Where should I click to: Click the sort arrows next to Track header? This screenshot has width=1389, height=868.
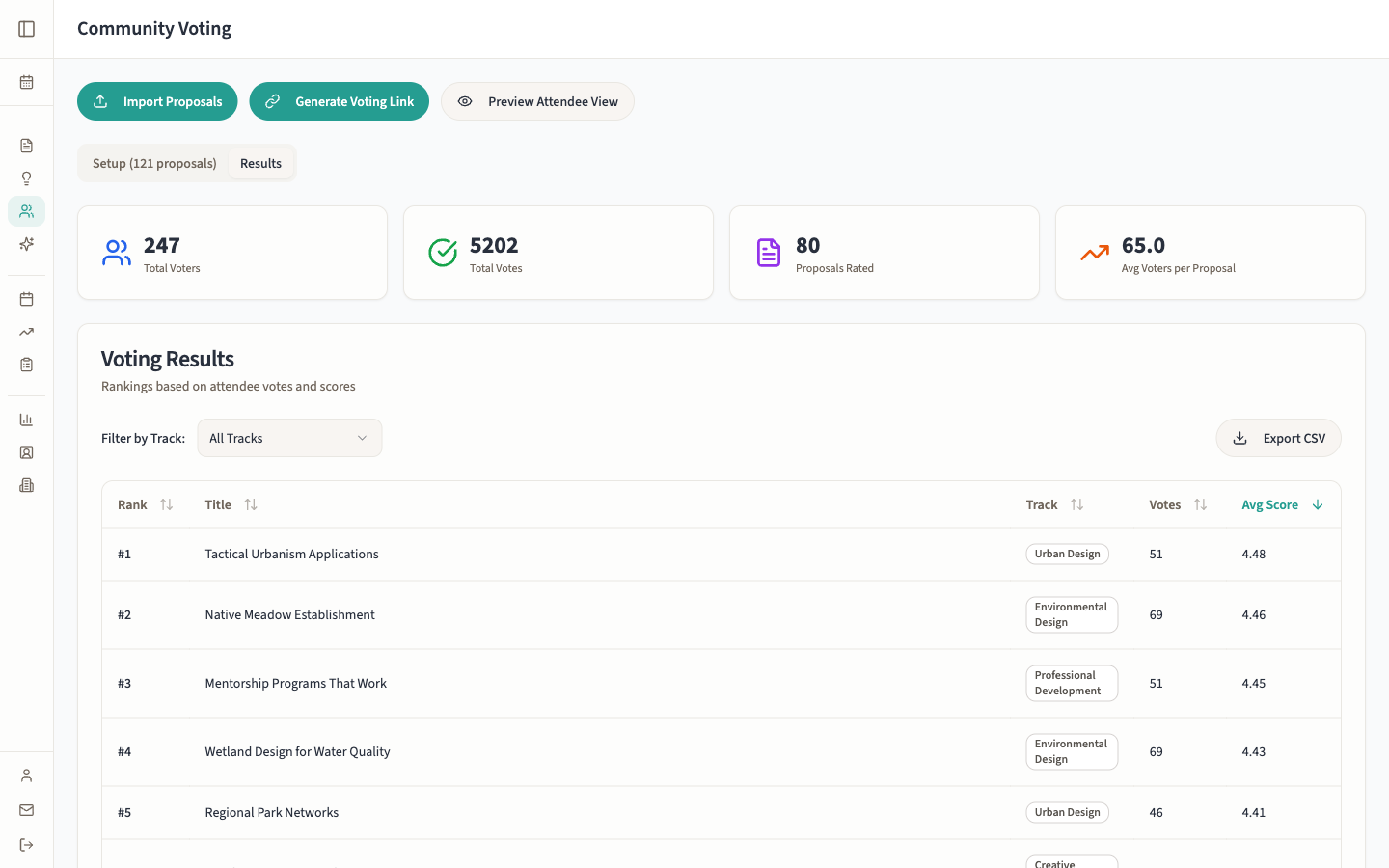coord(1076,504)
